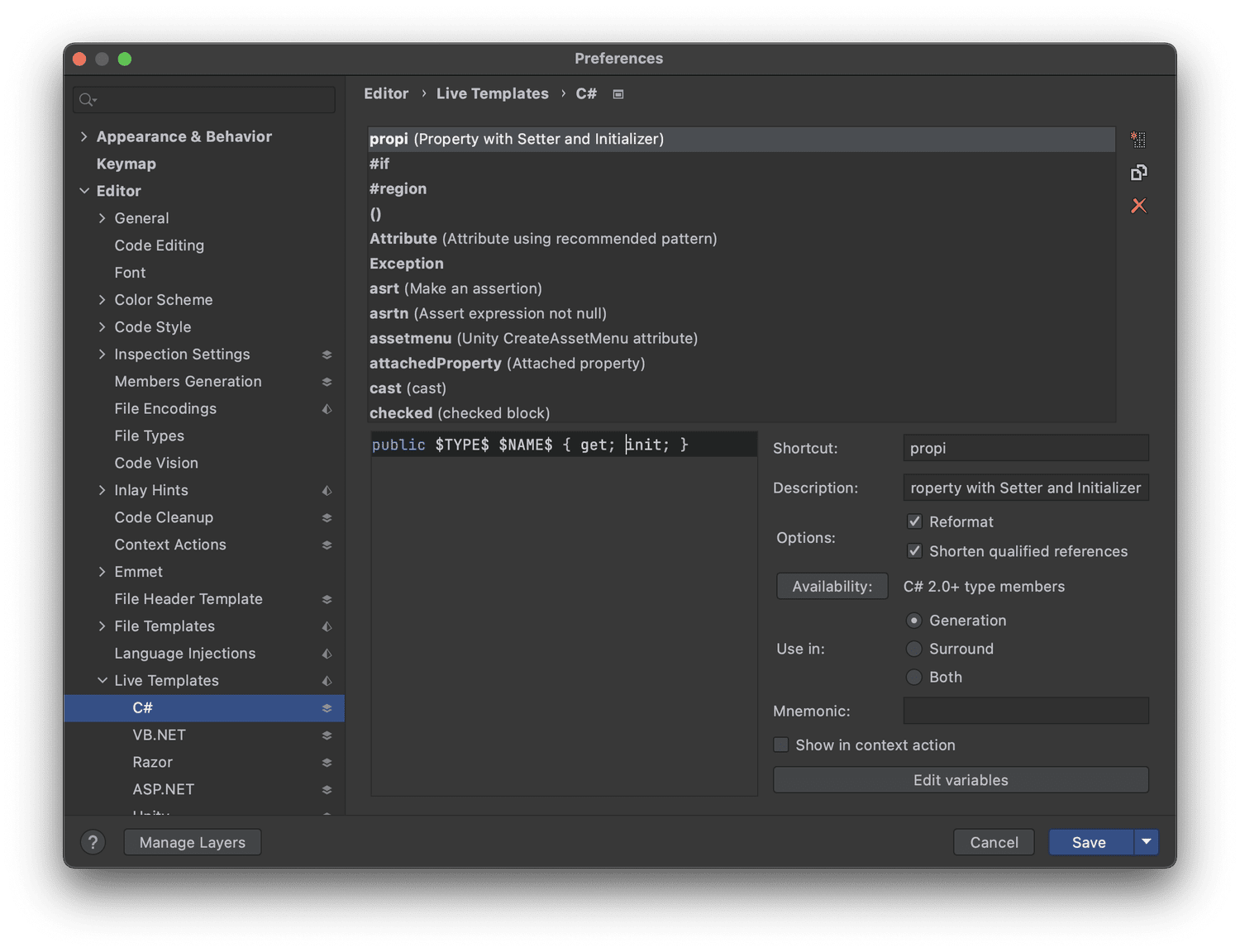Click layer icon next to Razor
1240x952 pixels.
tap(327, 763)
